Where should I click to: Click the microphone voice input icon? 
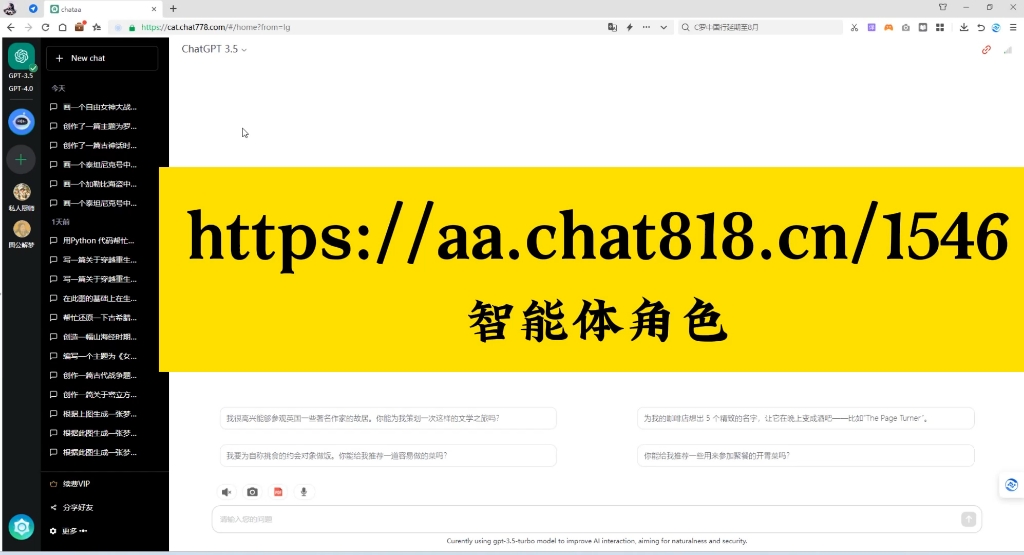(304, 492)
